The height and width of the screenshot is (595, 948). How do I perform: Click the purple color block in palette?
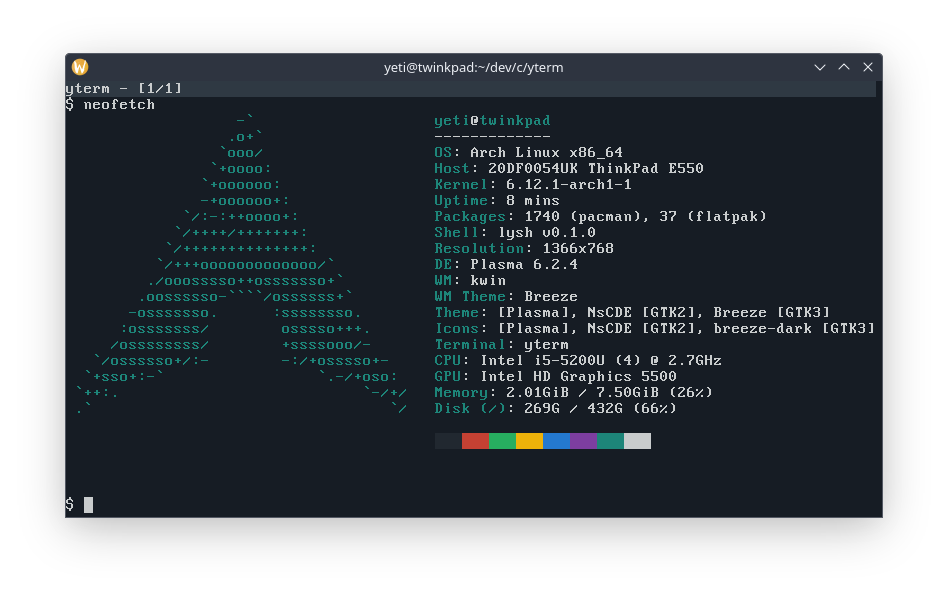583,441
